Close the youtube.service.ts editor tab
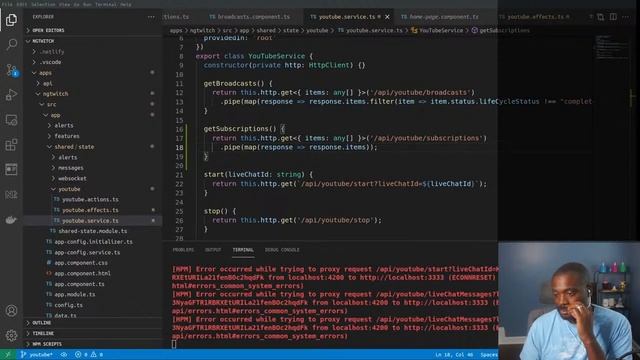 coord(387,17)
